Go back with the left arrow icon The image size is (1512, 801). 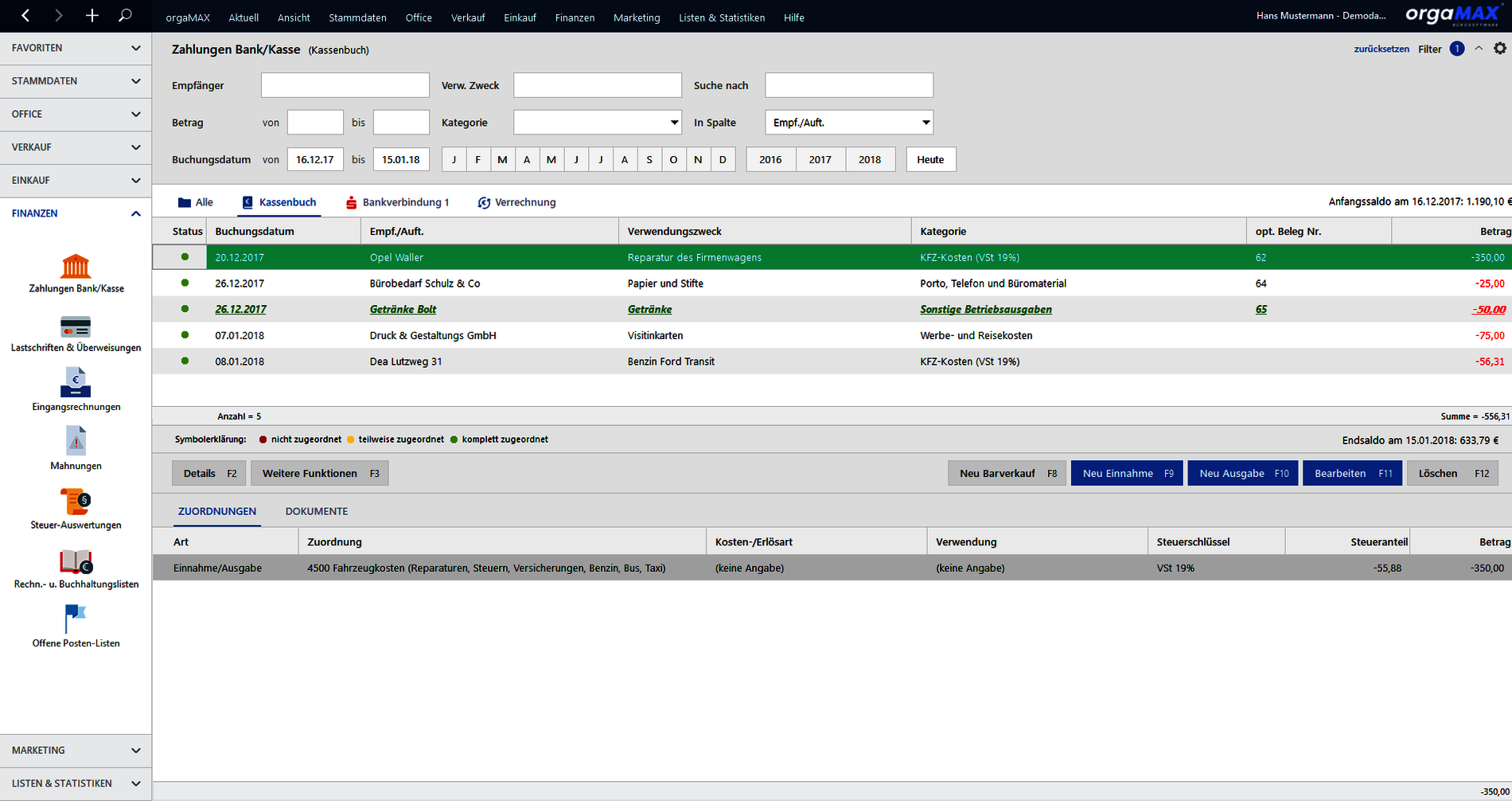25,16
